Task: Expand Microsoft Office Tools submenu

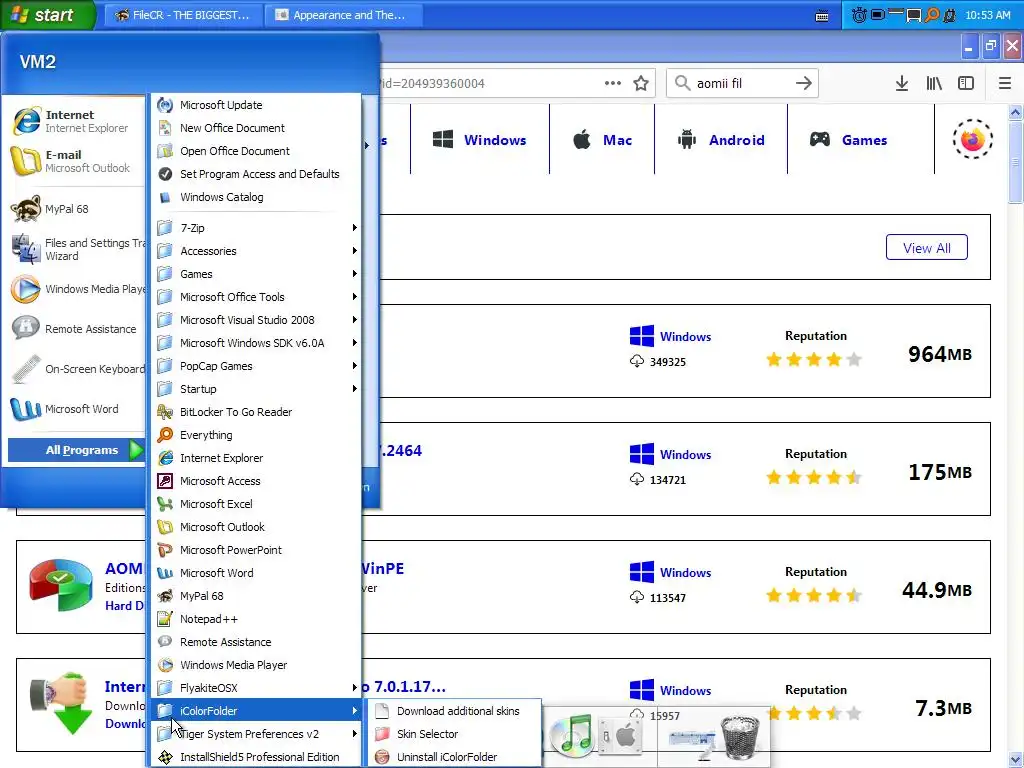Action: click(x=256, y=296)
